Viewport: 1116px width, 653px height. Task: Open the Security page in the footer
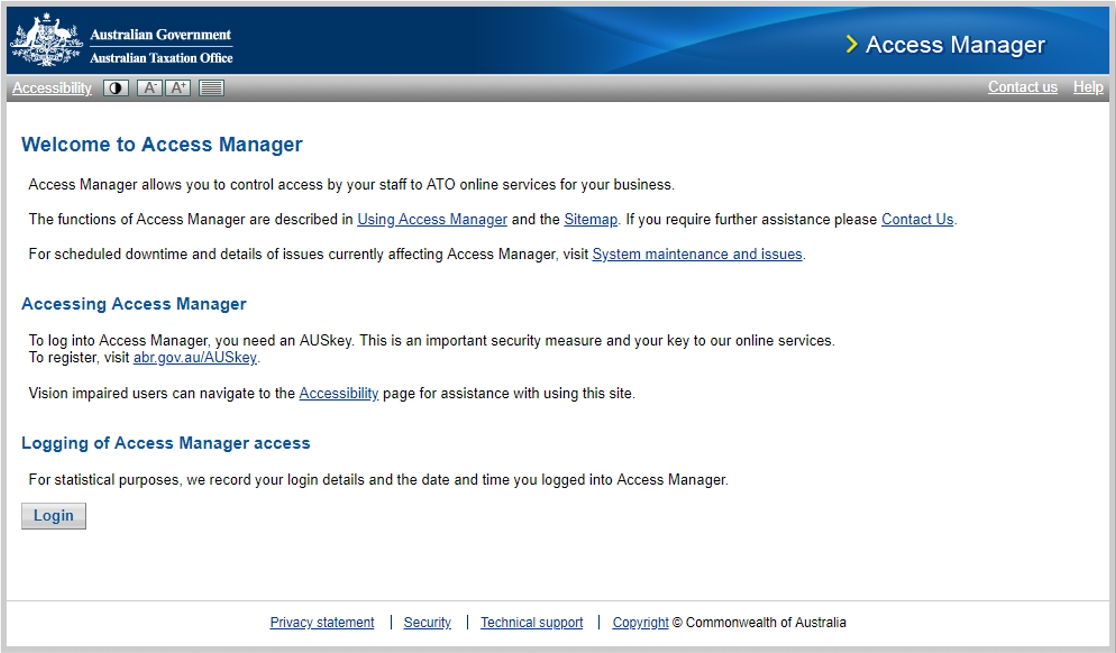(427, 622)
